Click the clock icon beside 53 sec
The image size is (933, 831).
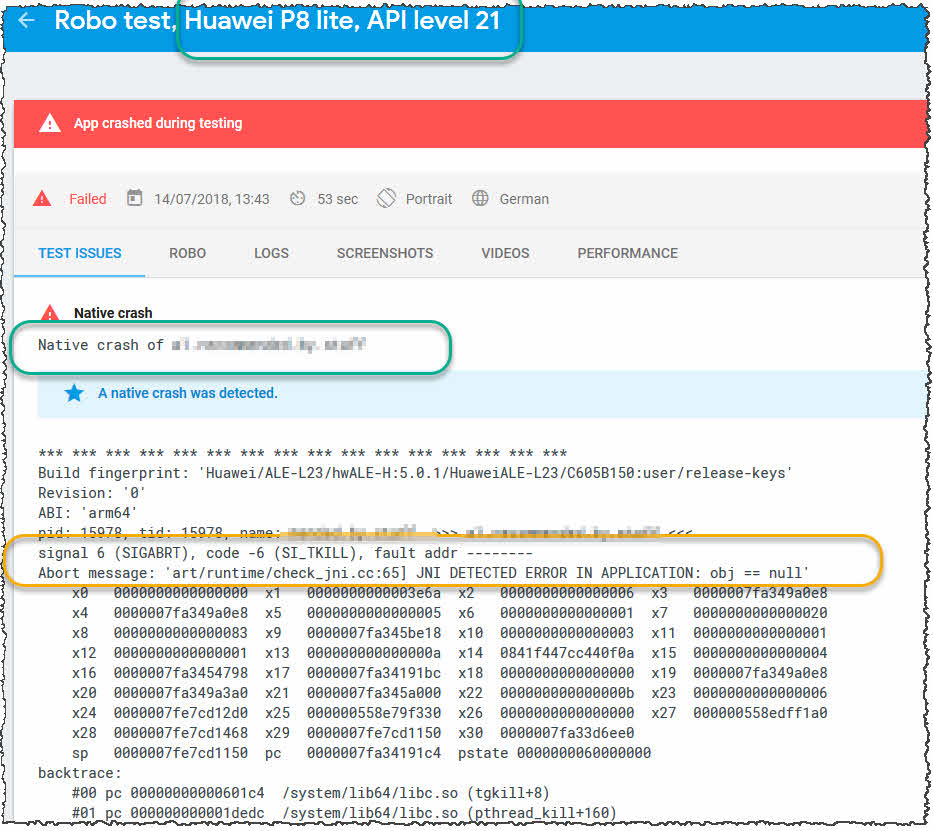[x=298, y=198]
